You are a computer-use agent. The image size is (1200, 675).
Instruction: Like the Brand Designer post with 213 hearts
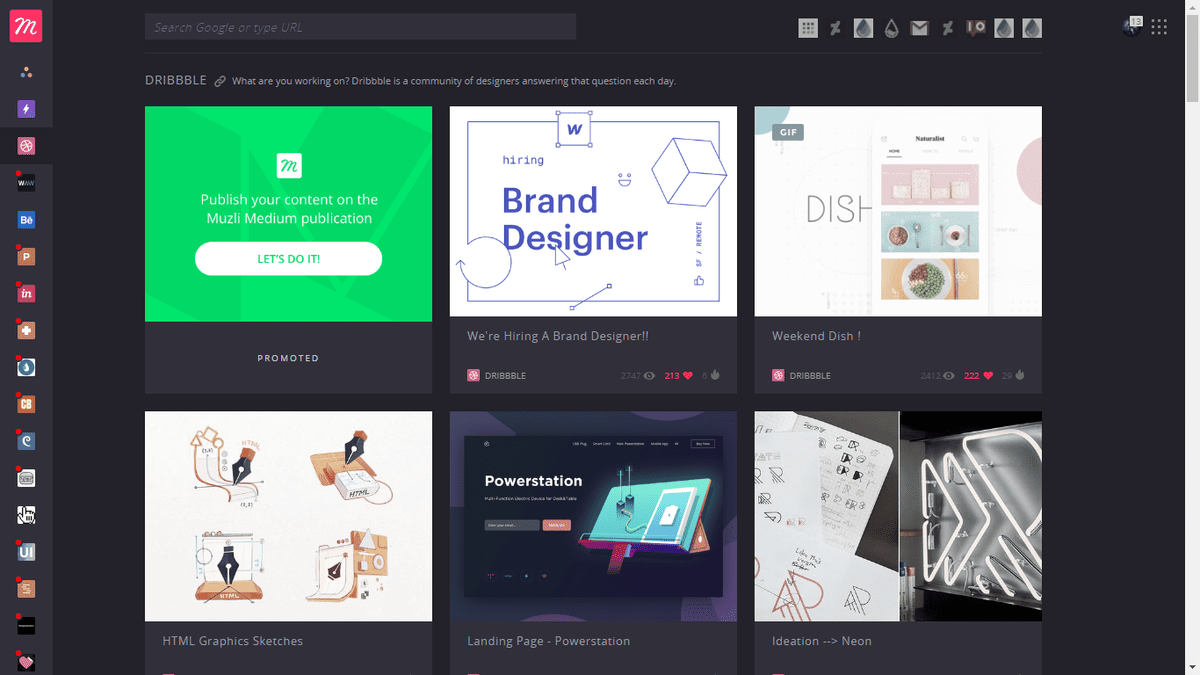[678, 376]
